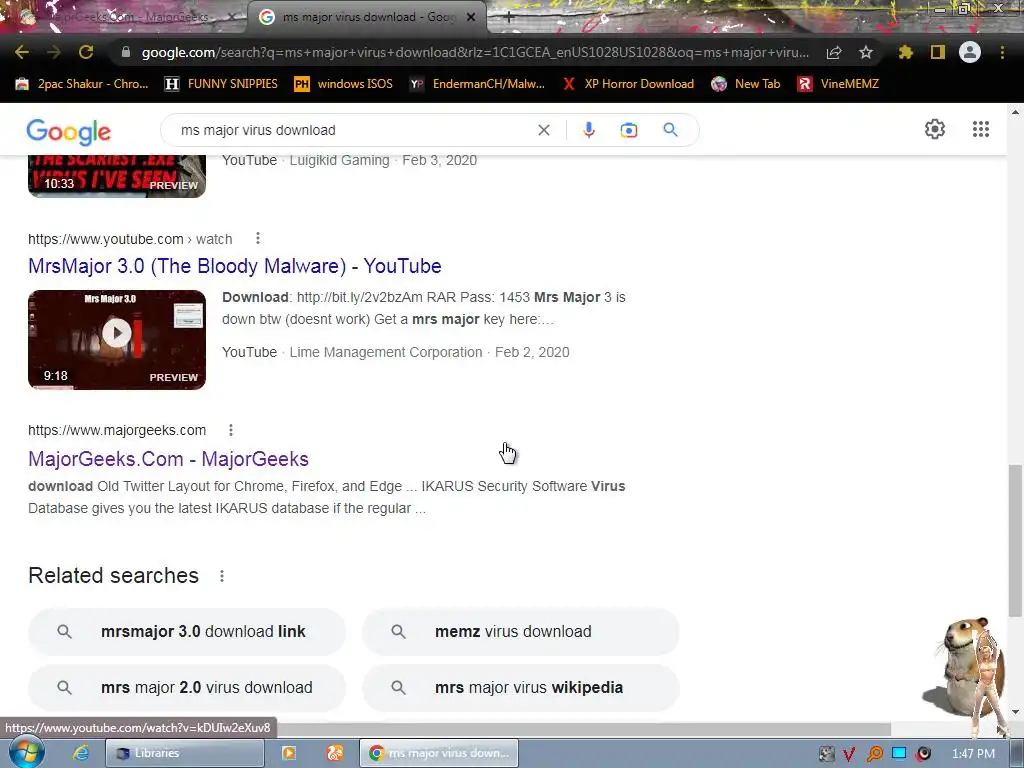Image resolution: width=1024 pixels, height=768 pixels.
Task: Search mrsmajor 3.0 download link suggestion
Action: click(x=187, y=632)
